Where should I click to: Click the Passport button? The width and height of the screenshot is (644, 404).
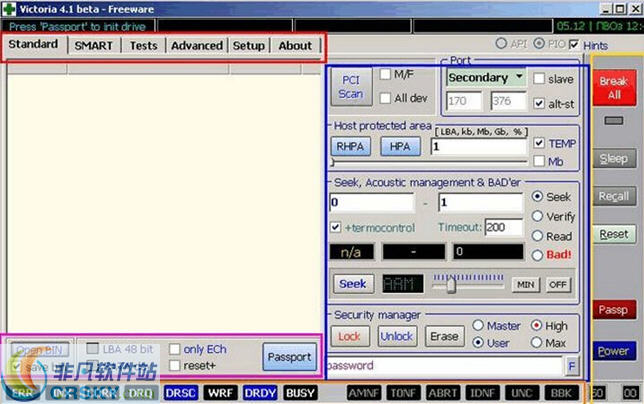287,356
